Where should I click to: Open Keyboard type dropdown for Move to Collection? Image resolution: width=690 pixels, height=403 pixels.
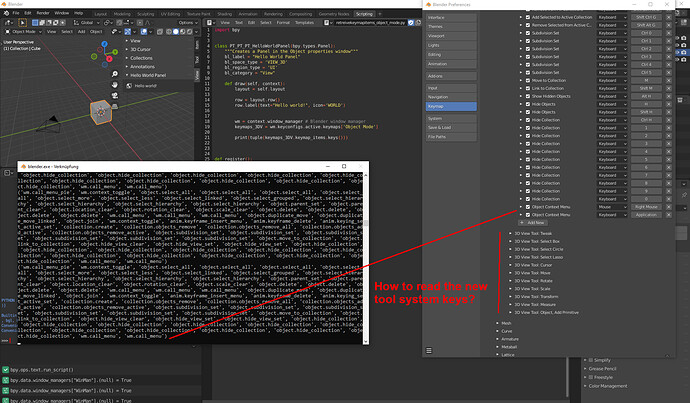tap(612, 81)
